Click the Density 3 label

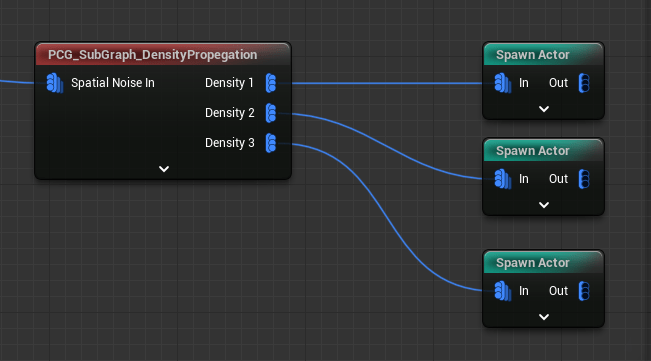point(230,143)
